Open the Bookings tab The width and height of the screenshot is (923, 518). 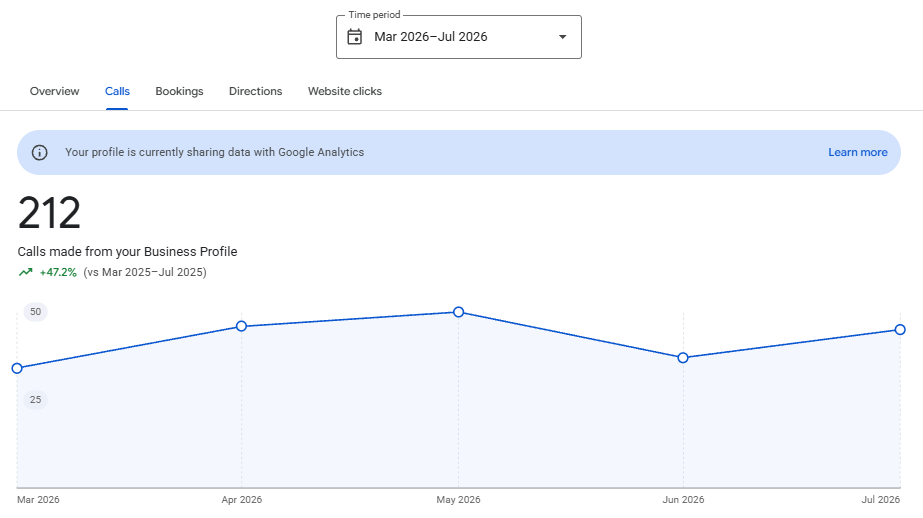point(179,91)
